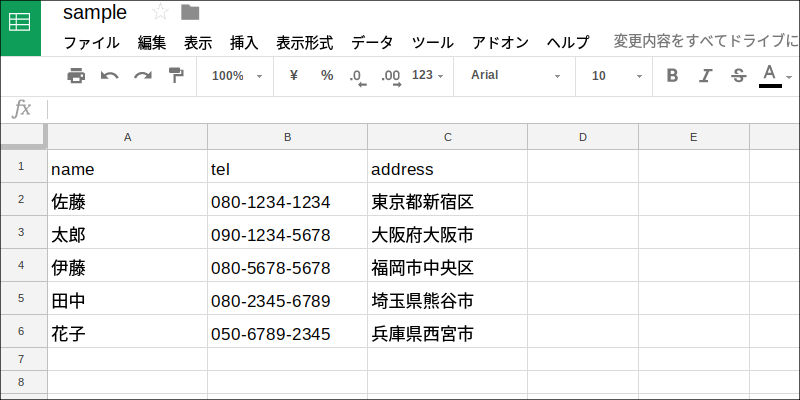The width and height of the screenshot is (800, 400).
Task: Click the sample document title
Action: tap(95, 13)
